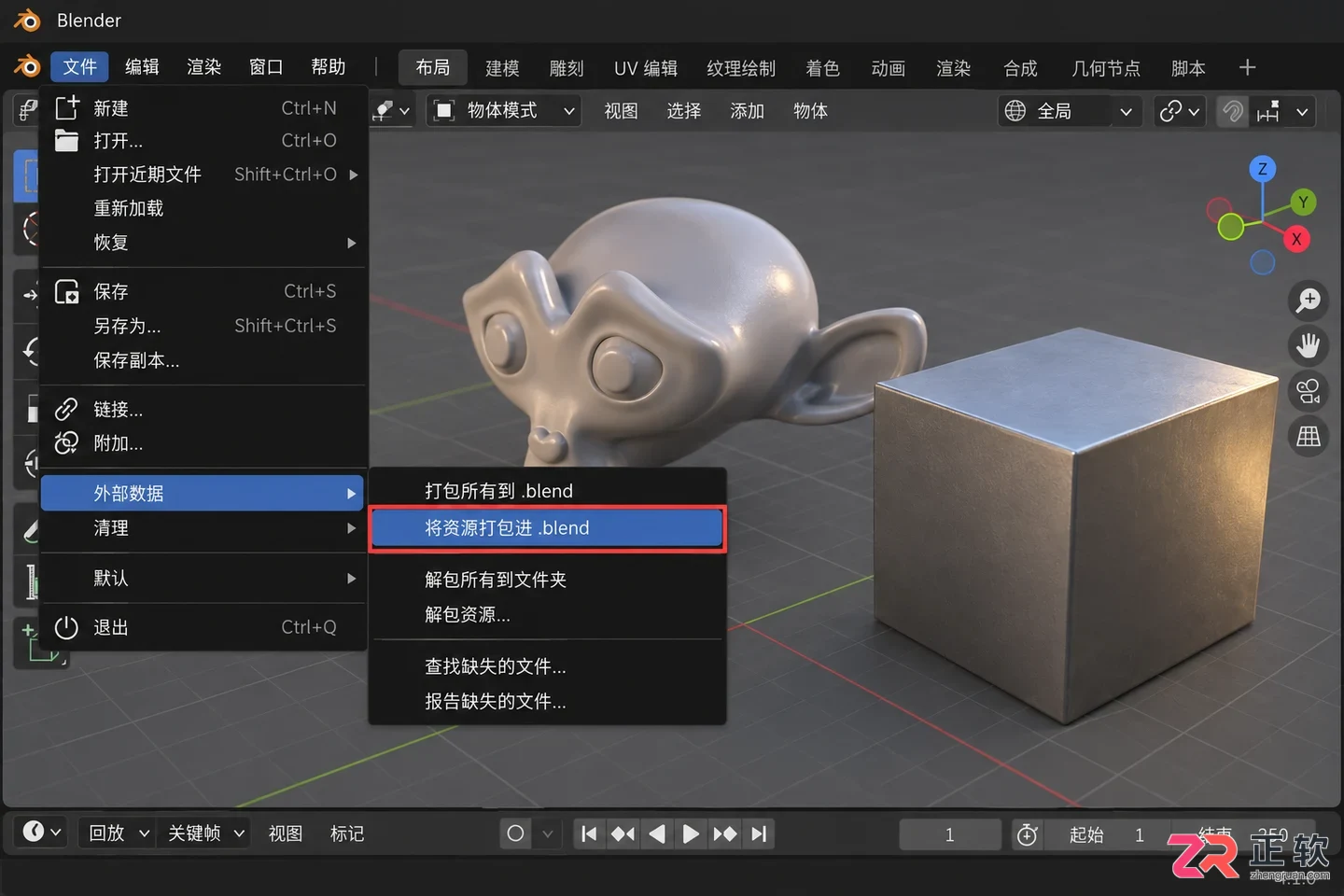Open the pivot point link dropdown
The height and width of the screenshot is (896, 1344).
click(1180, 112)
